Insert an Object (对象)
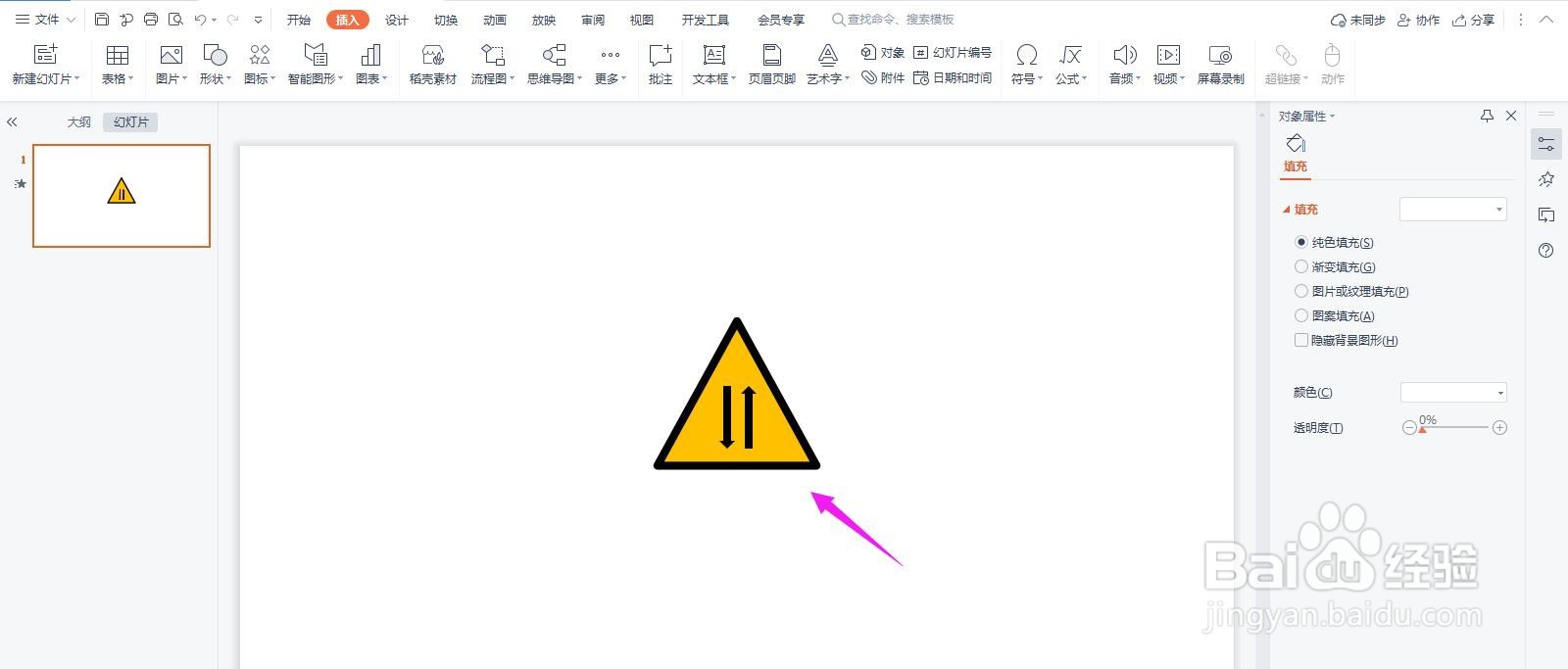This screenshot has height=669, width=1568. 882,53
